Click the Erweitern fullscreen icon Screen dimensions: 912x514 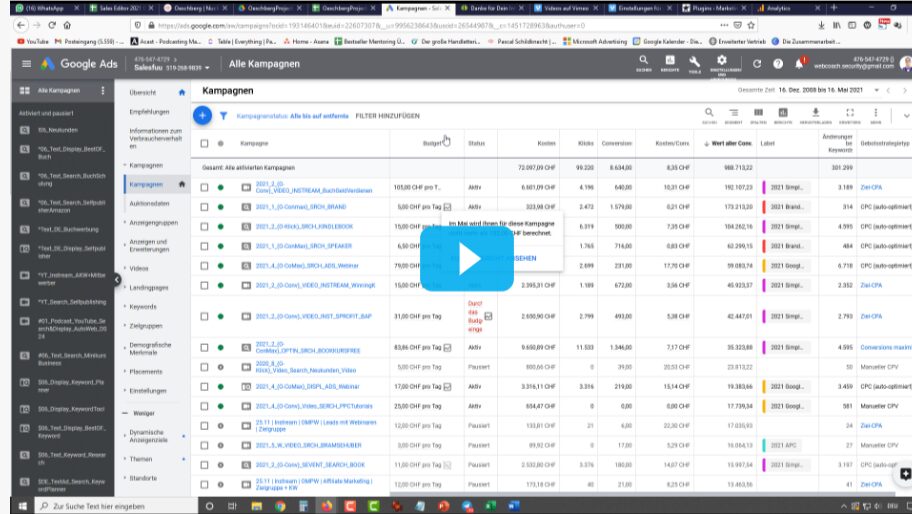tap(850, 115)
